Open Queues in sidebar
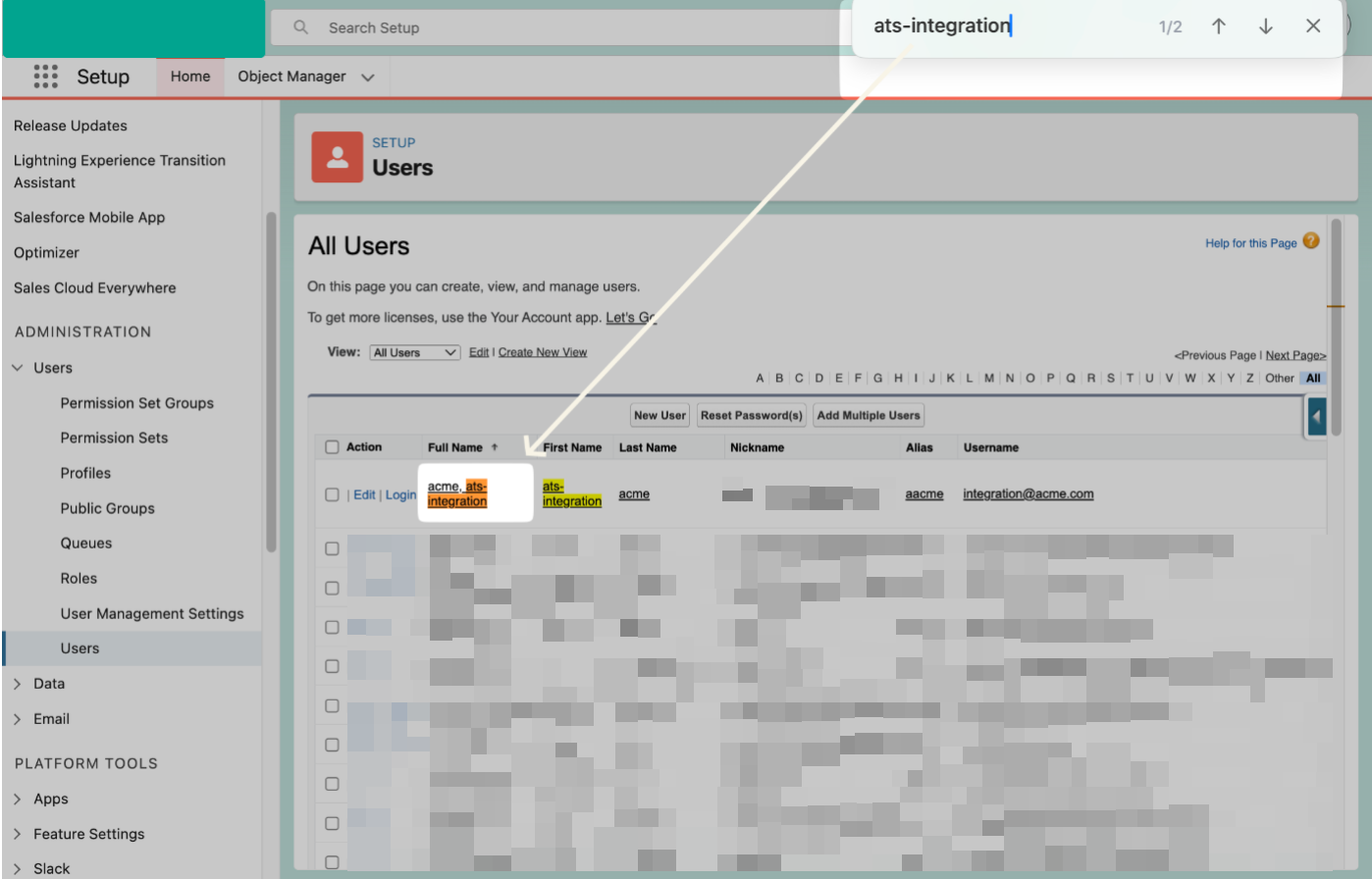The image size is (1372, 879). tap(86, 543)
